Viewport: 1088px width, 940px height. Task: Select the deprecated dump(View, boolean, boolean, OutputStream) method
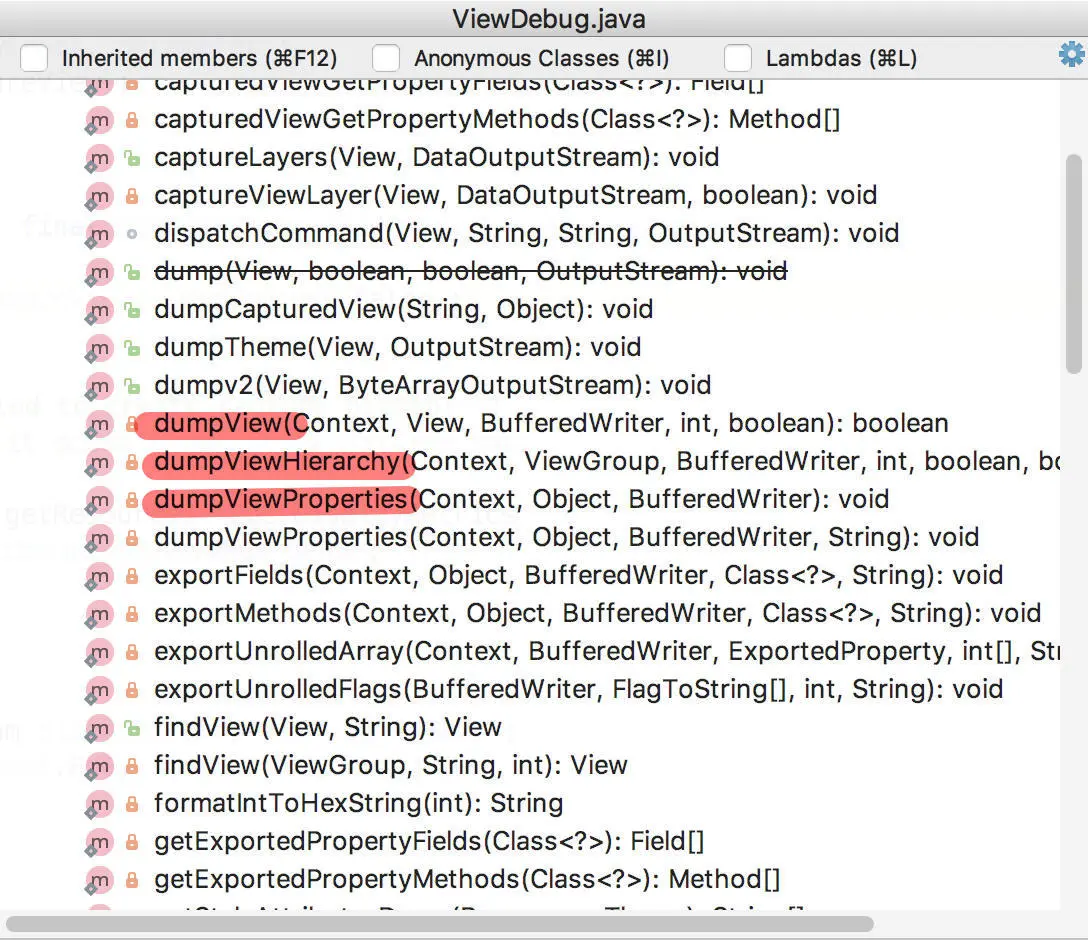click(470, 271)
